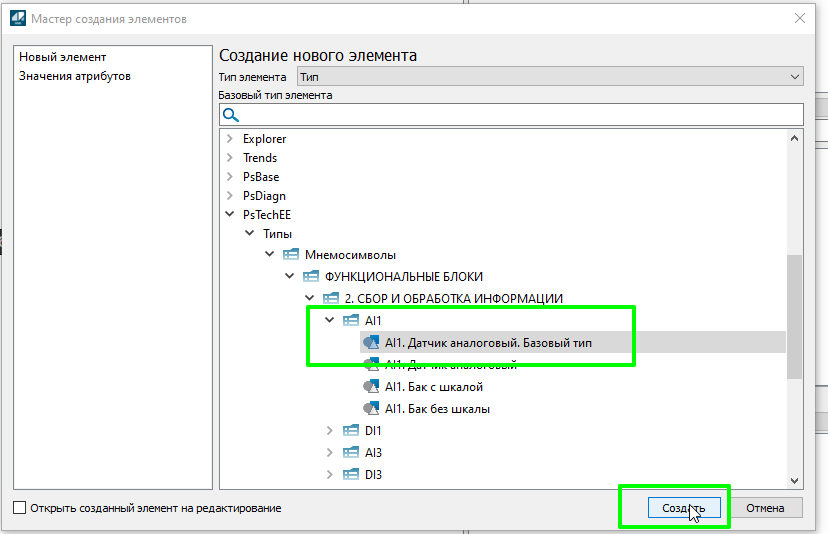Screen dimensions: 828x534
Task: Expand the AI3 tree node
Action: (330, 453)
